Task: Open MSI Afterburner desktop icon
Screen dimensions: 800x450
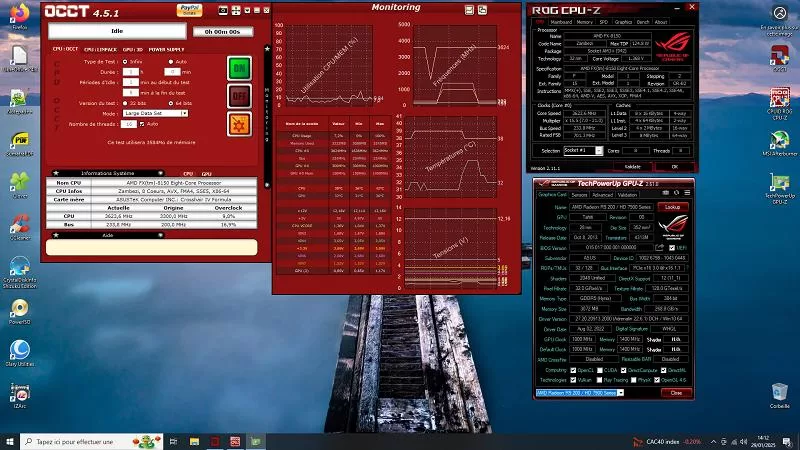Action: pos(779,143)
